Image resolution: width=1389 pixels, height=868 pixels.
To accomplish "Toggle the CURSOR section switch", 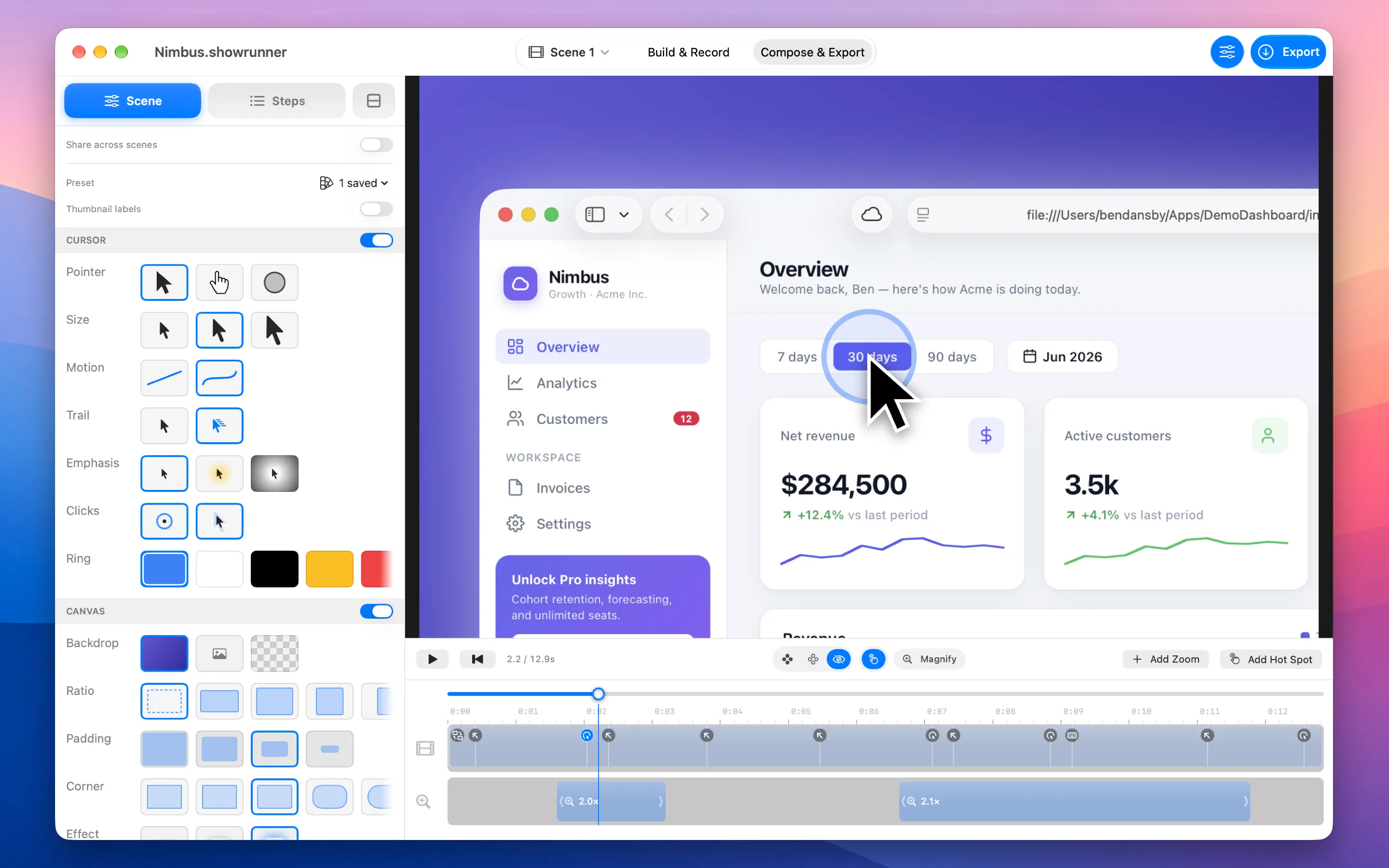I will pyautogui.click(x=377, y=240).
